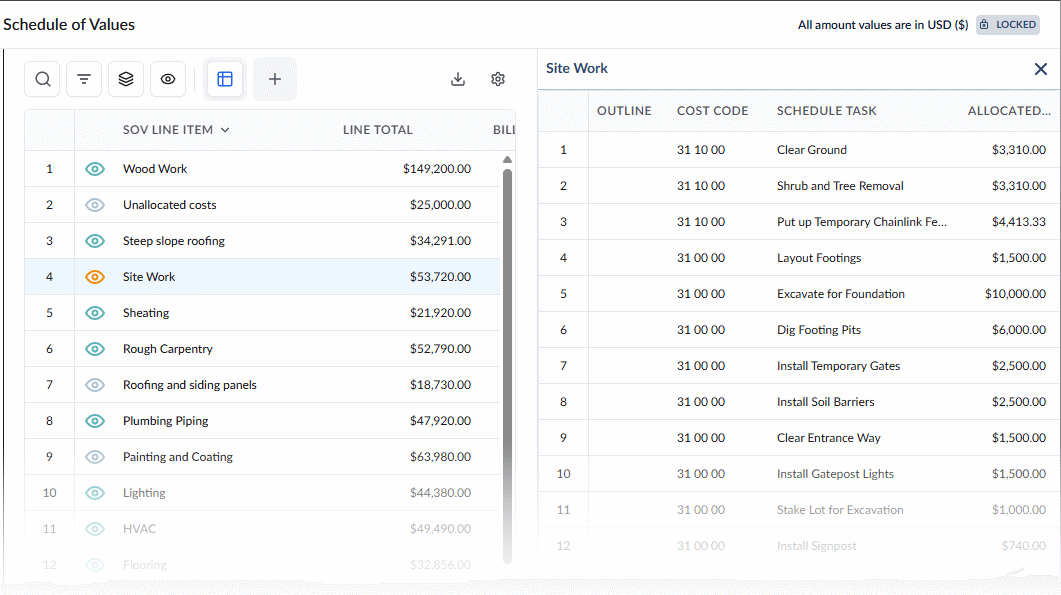Open the search tool in toolbar
1061x595 pixels.
coord(43,79)
